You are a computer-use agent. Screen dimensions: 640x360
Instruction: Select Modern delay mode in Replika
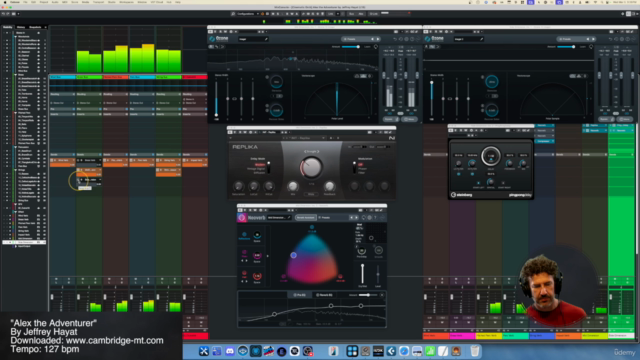[x=260, y=165]
